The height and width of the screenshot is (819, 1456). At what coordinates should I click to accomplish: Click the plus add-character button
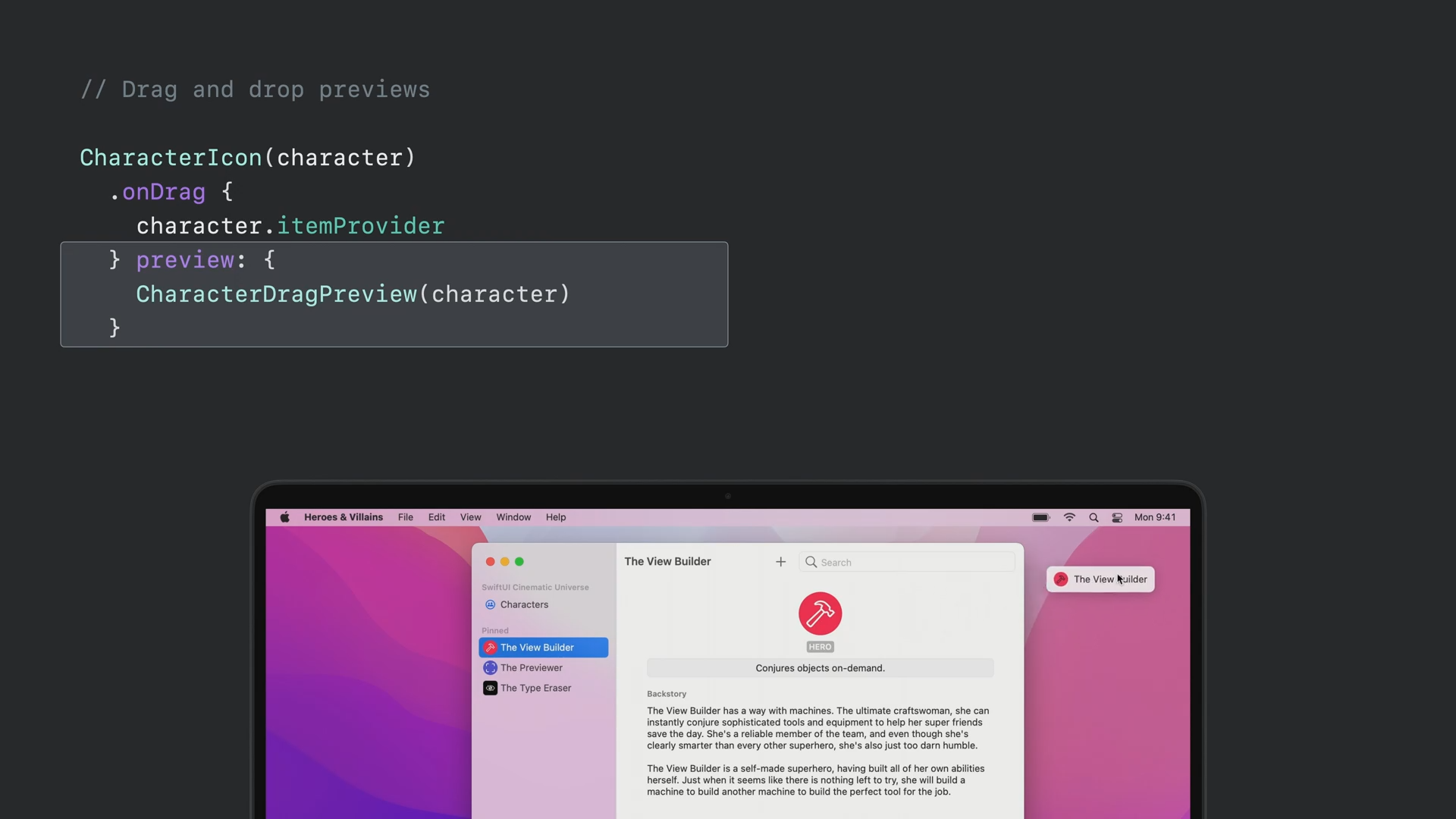780,562
